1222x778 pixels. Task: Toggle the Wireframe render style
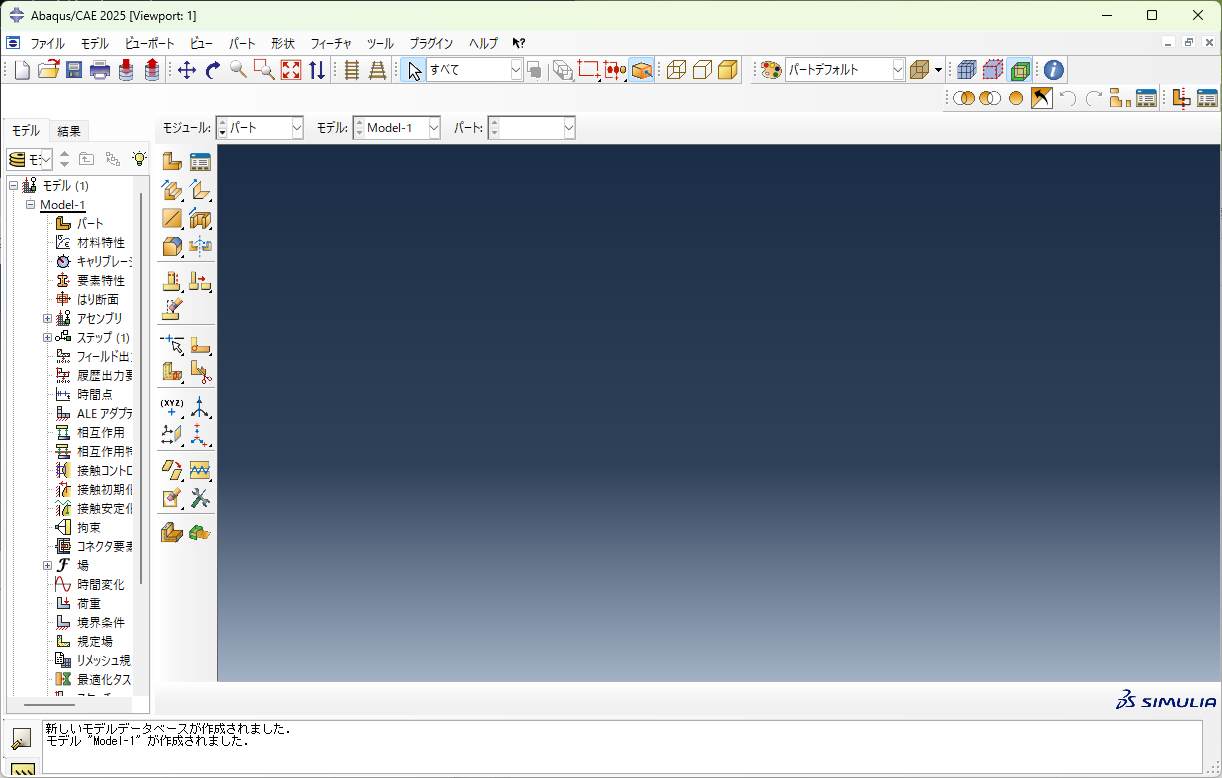(x=676, y=70)
